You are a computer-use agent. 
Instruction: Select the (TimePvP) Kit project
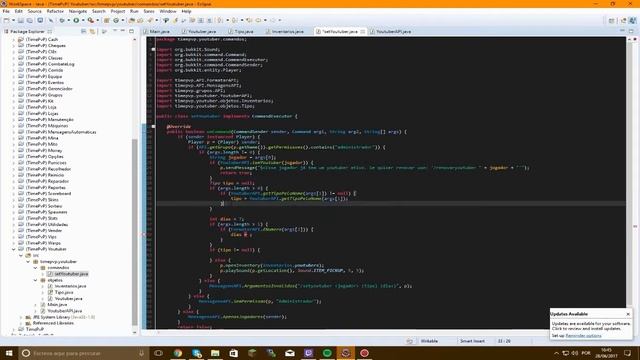click(x=40, y=101)
